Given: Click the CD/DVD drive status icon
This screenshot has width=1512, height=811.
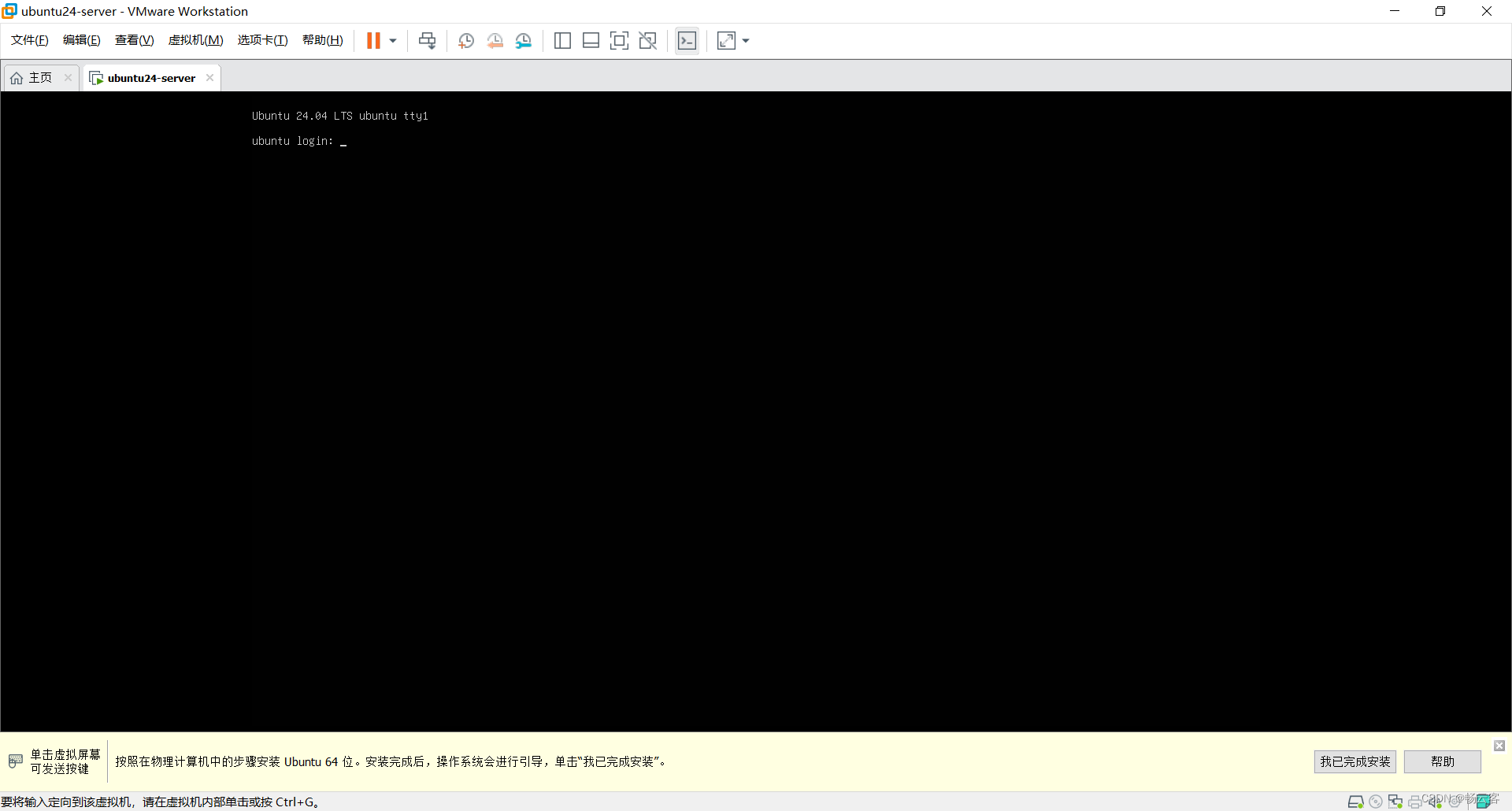Looking at the screenshot, I should tap(1376, 802).
